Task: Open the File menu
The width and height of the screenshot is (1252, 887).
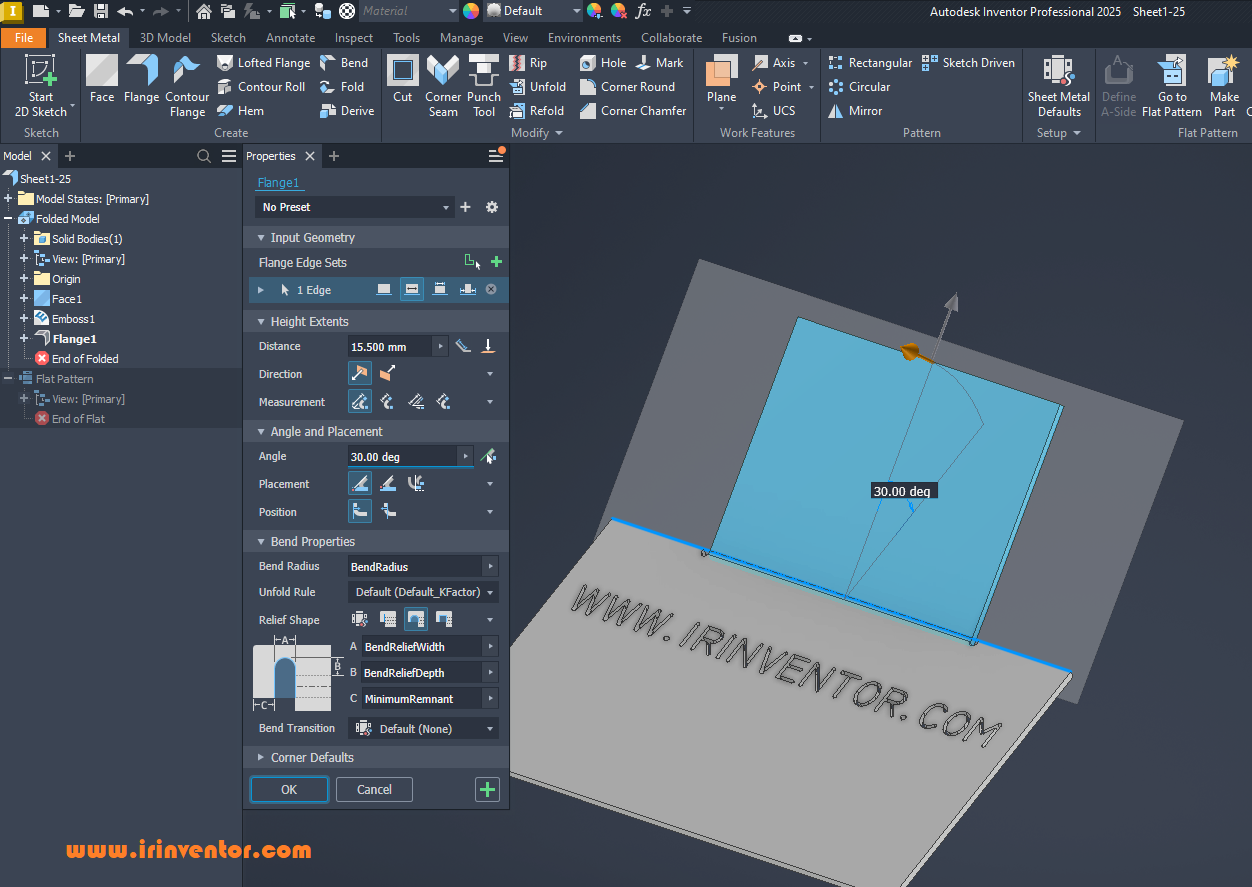Action: coord(23,37)
